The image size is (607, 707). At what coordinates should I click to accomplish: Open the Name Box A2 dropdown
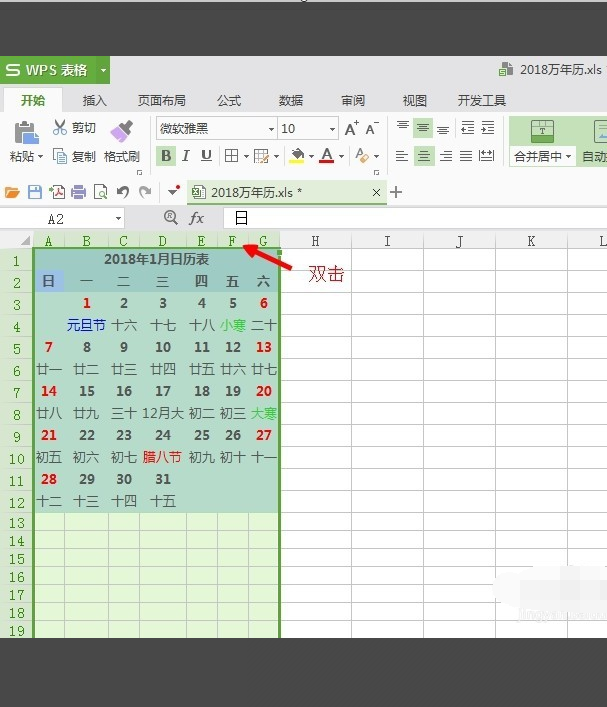click(118, 219)
